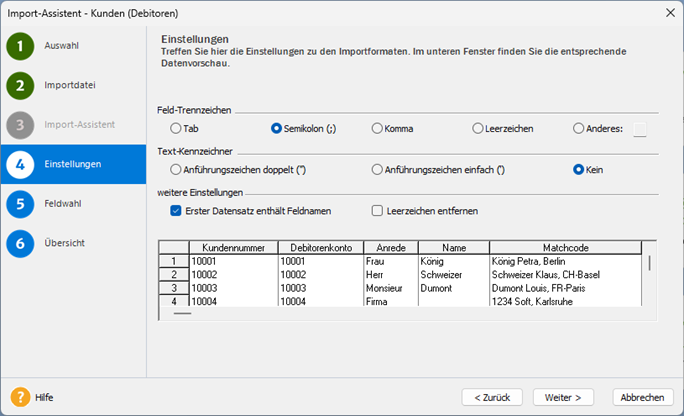
Task: Click the step 4 Einstellungen circle icon
Action: point(20,165)
